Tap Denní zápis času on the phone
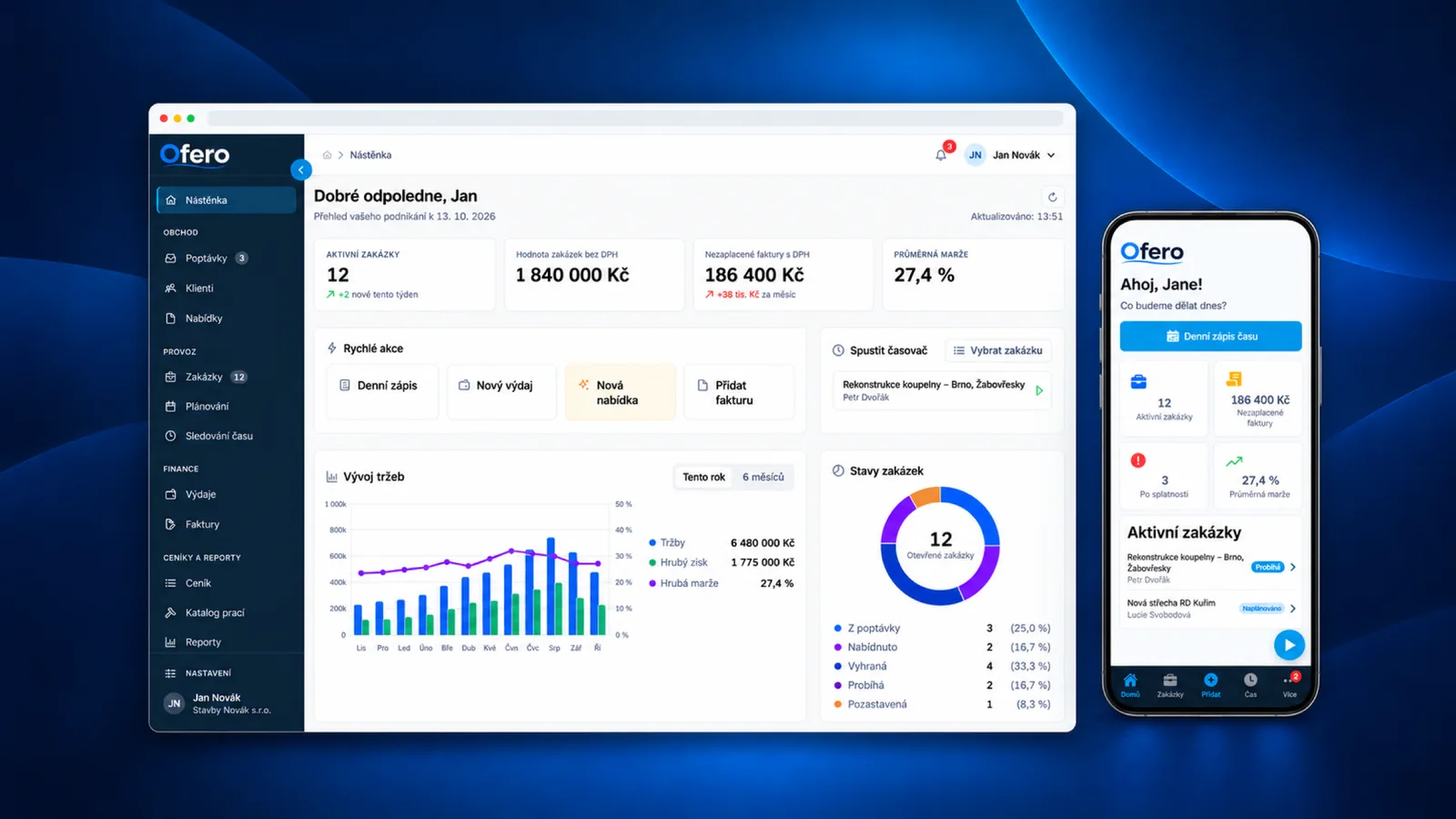The height and width of the screenshot is (819, 1456). (x=1211, y=337)
